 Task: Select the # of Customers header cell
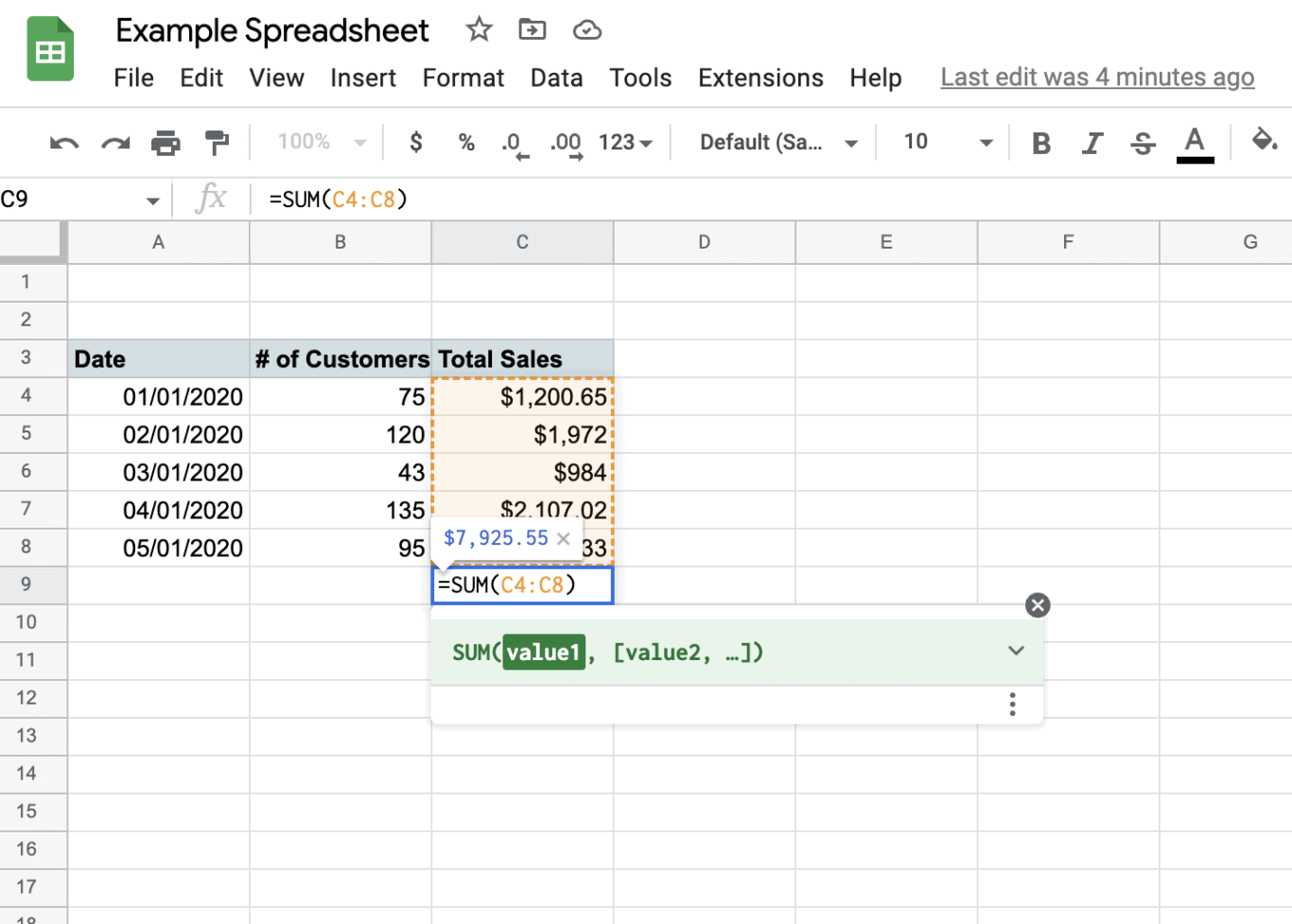tap(340, 358)
